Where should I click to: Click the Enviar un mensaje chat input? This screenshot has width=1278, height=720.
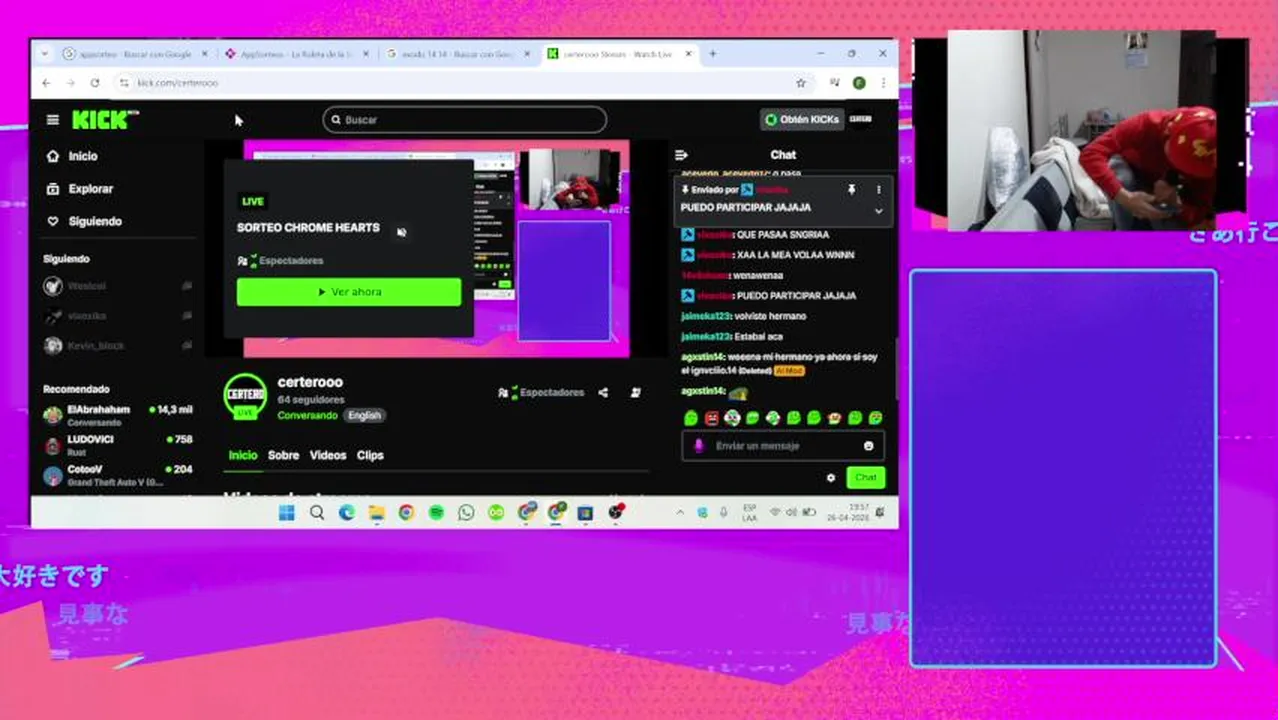pyautogui.click(x=782, y=446)
